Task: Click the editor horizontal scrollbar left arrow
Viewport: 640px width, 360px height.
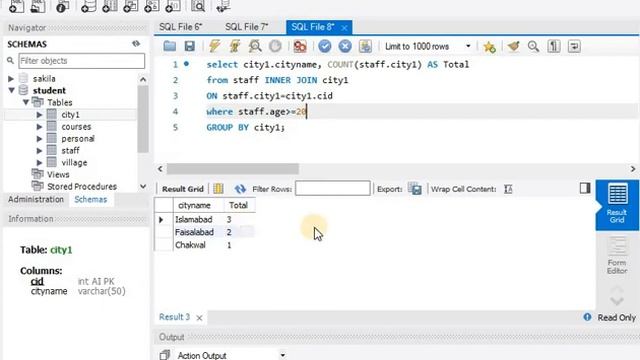Action: point(160,169)
